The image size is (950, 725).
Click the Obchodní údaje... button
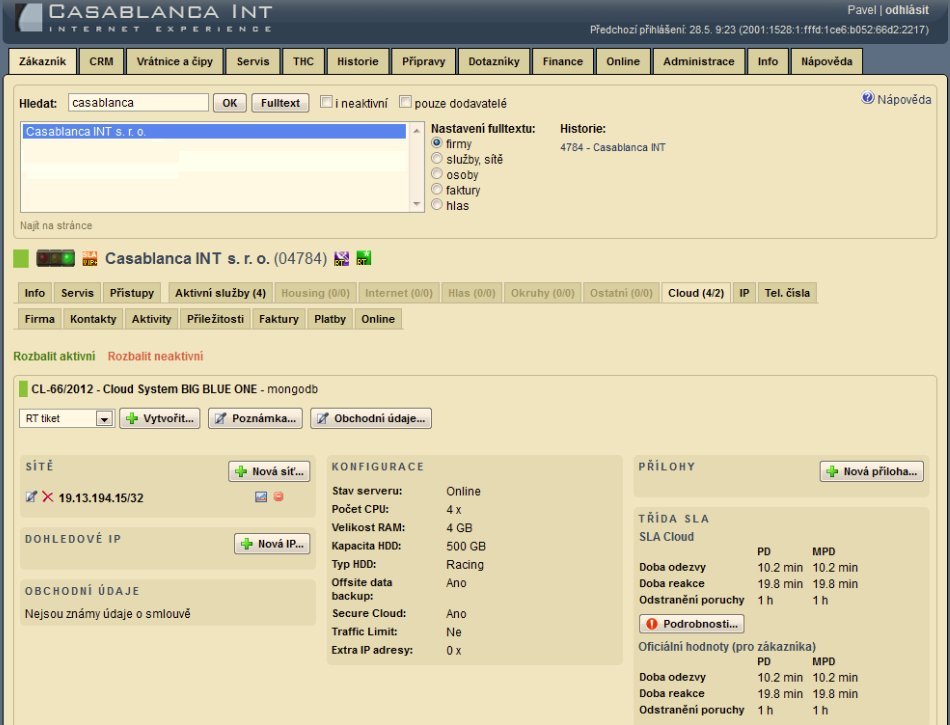(x=371, y=419)
